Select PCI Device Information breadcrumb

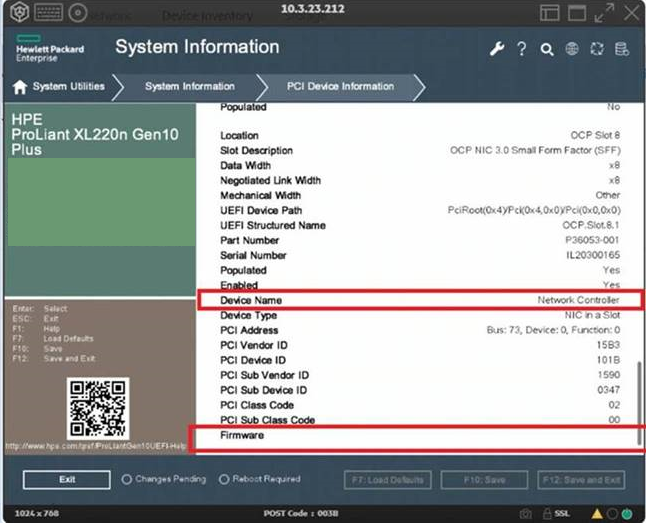(x=340, y=87)
